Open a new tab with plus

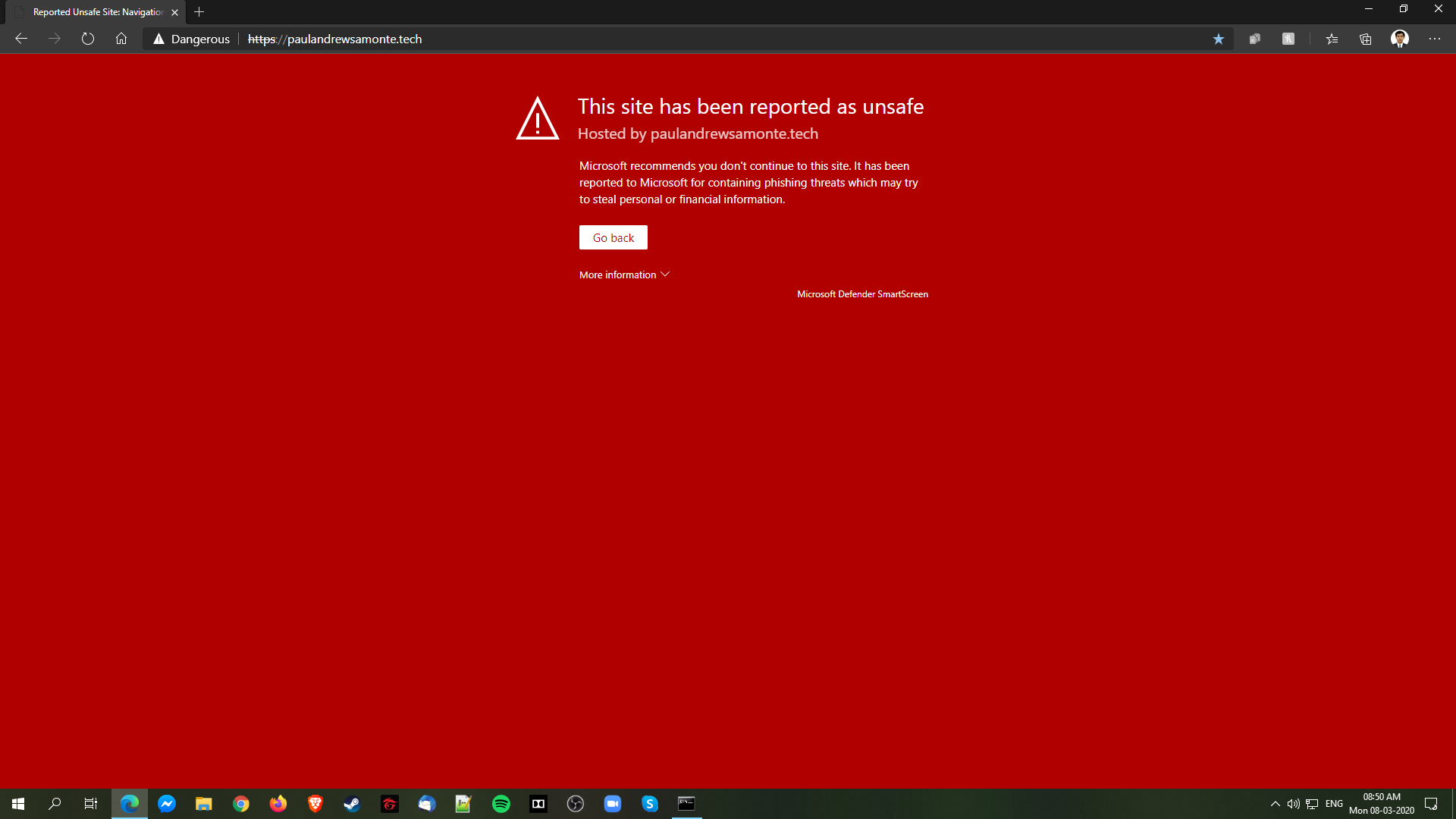pyautogui.click(x=199, y=12)
